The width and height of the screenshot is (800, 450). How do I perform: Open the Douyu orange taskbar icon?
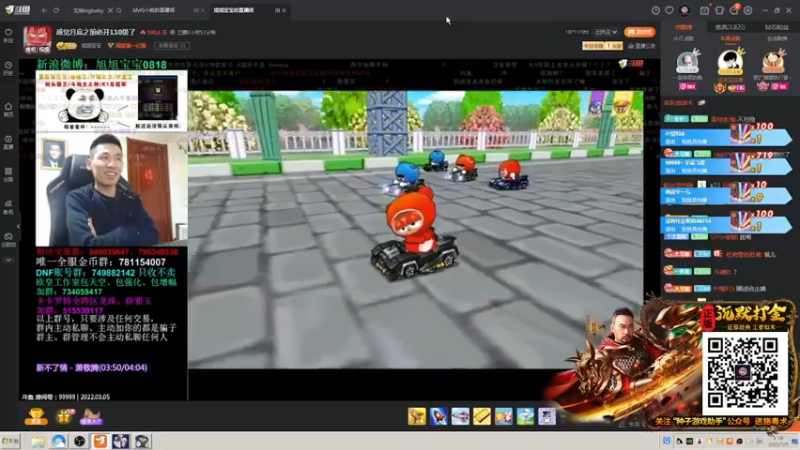(100, 441)
